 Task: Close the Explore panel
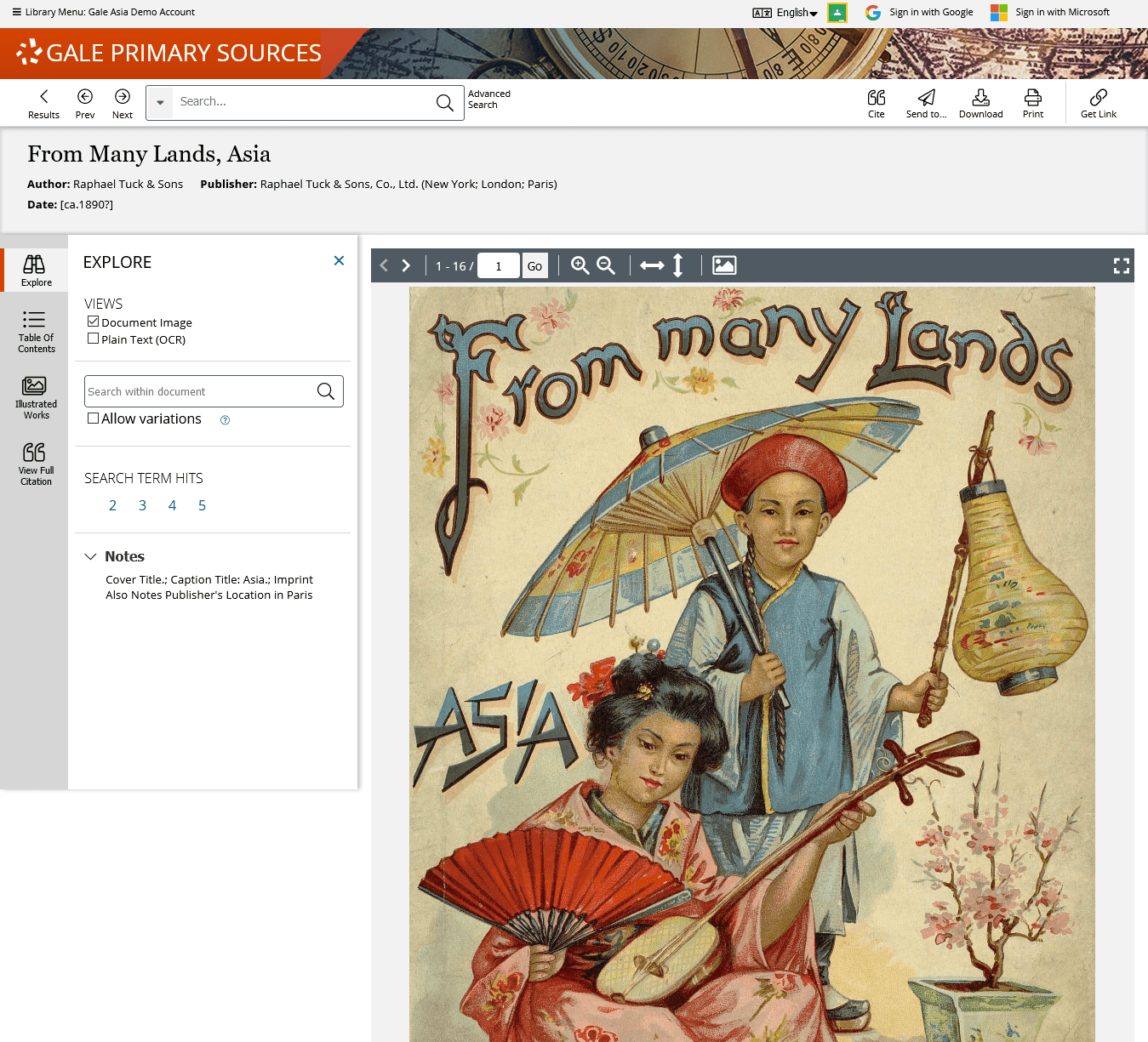point(339,260)
